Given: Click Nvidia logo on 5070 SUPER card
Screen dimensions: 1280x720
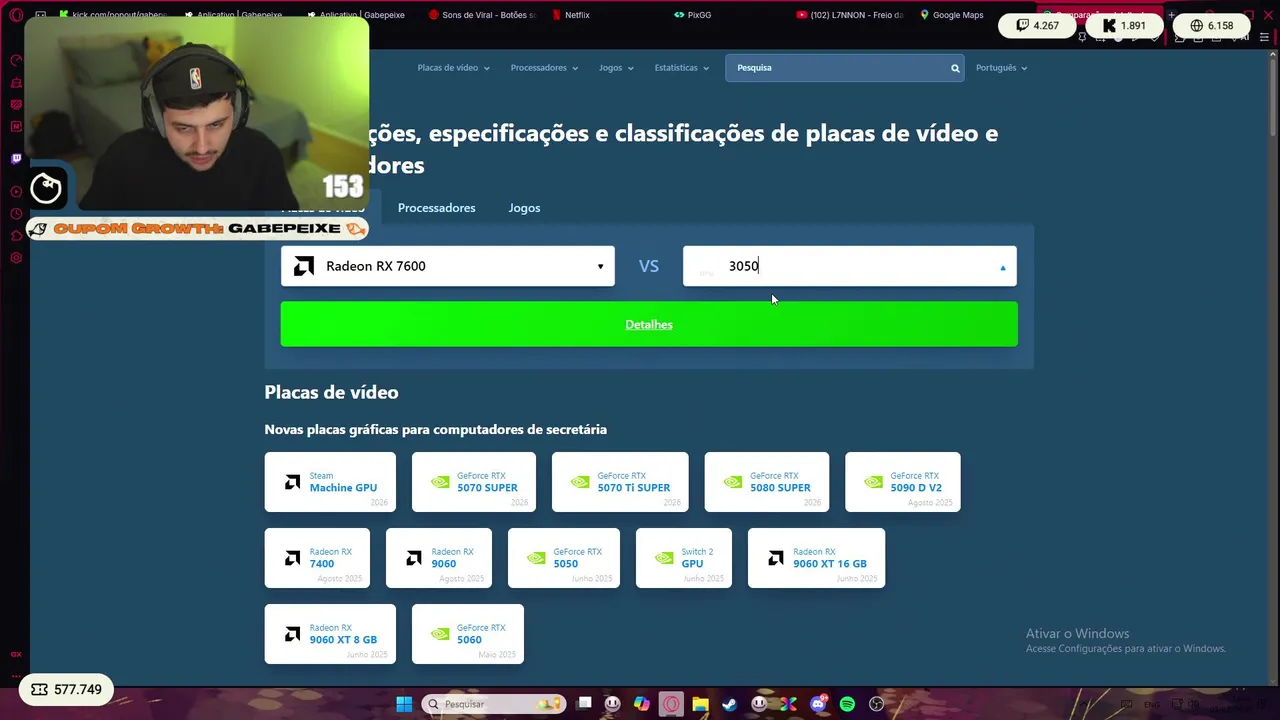Looking at the screenshot, I should [x=440, y=482].
